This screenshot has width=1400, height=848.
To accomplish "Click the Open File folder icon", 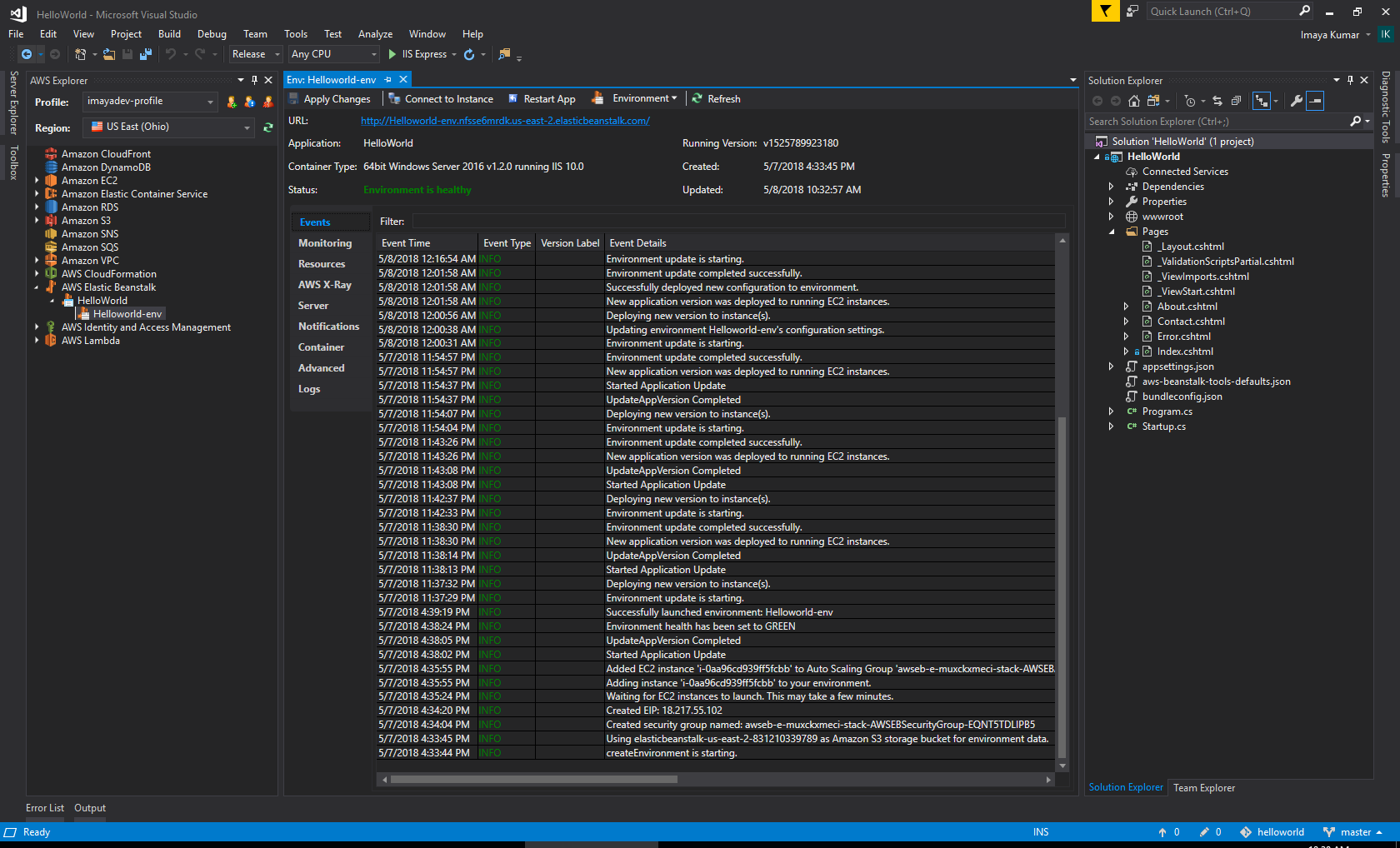I will pyautogui.click(x=110, y=54).
